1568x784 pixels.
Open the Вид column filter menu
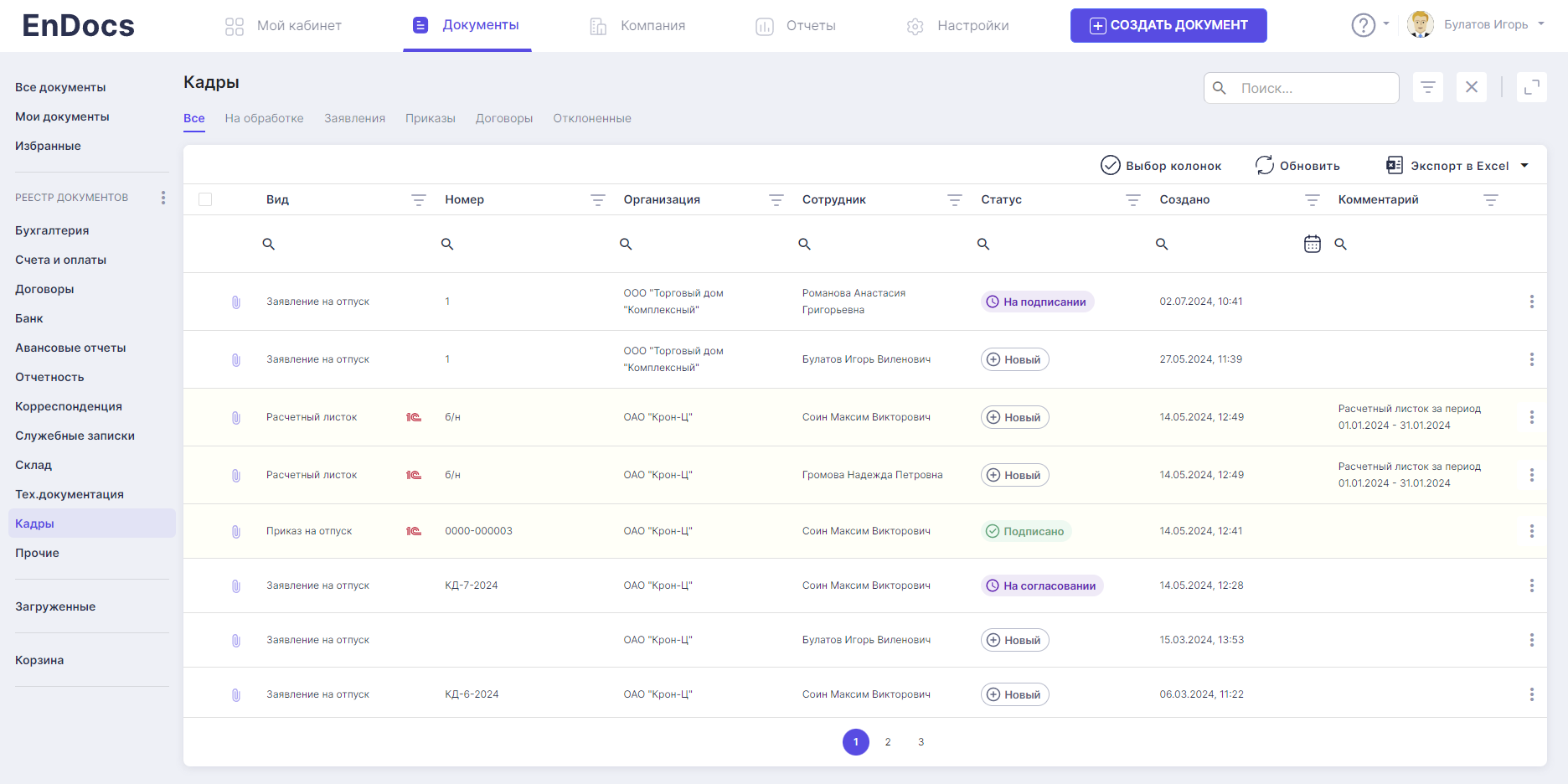pyautogui.click(x=418, y=200)
